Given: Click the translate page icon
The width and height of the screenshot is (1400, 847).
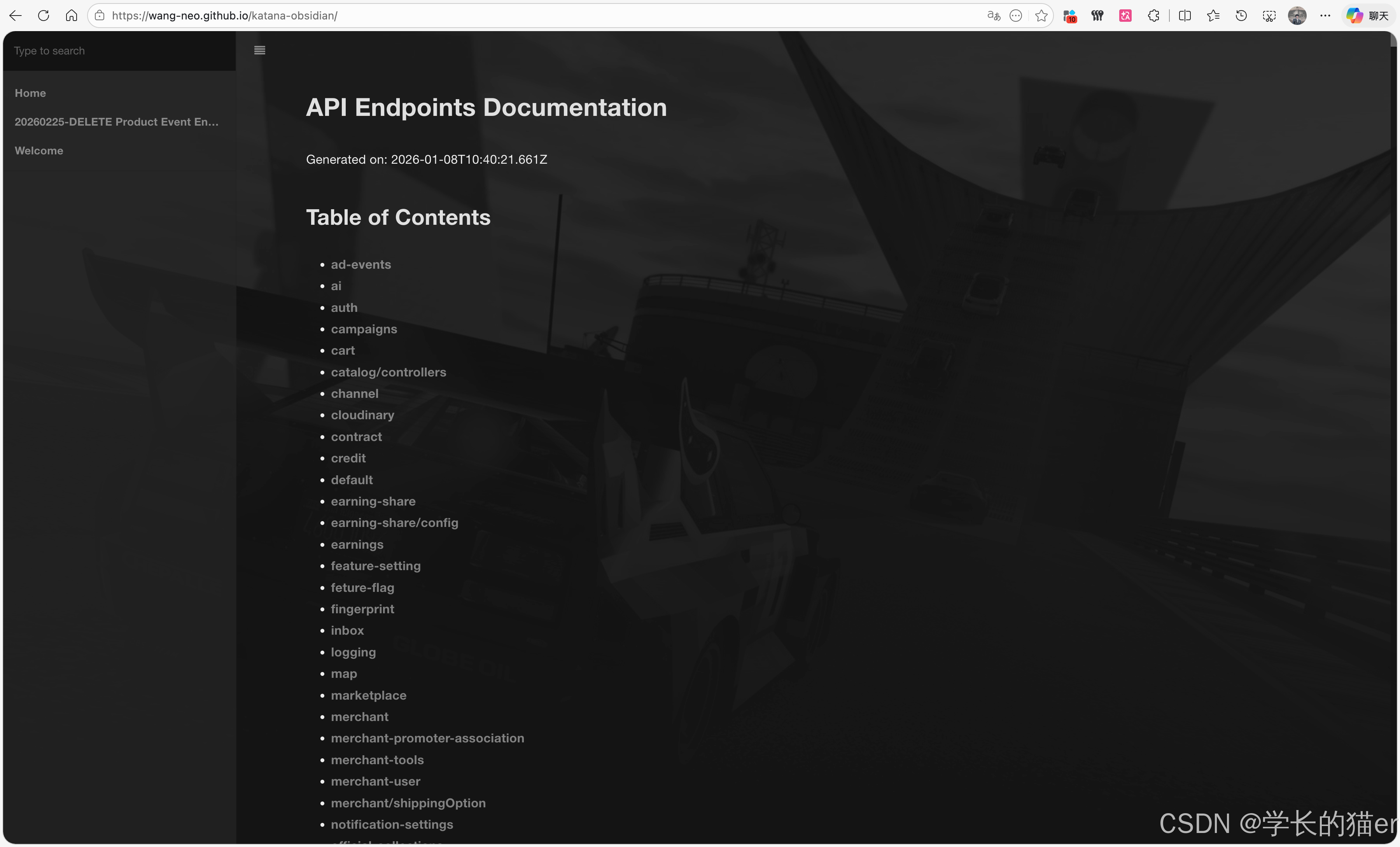Looking at the screenshot, I should (993, 15).
